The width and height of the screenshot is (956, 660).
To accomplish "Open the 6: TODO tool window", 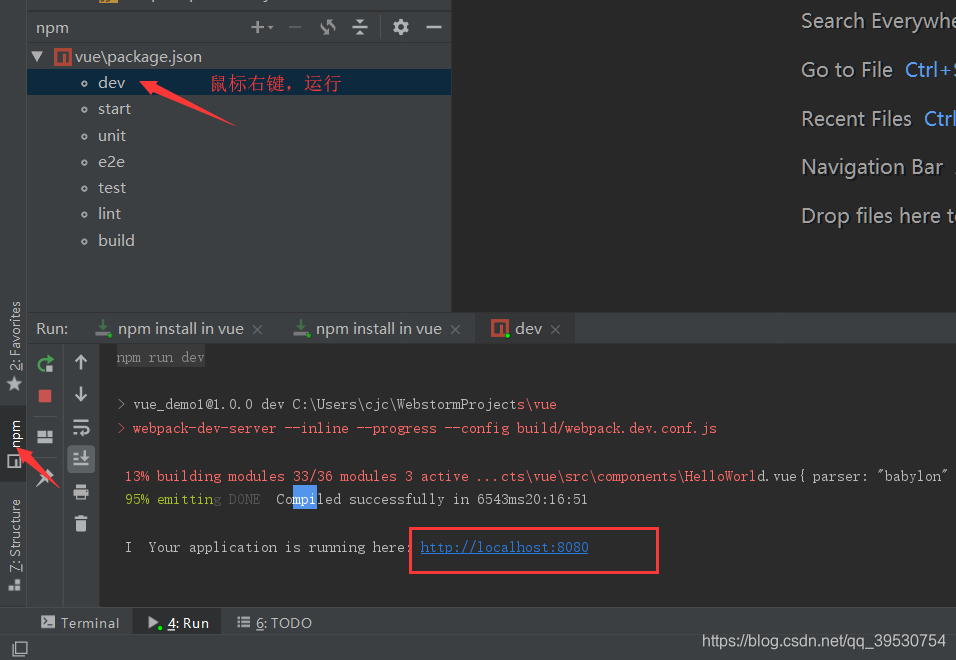I will (x=273, y=622).
